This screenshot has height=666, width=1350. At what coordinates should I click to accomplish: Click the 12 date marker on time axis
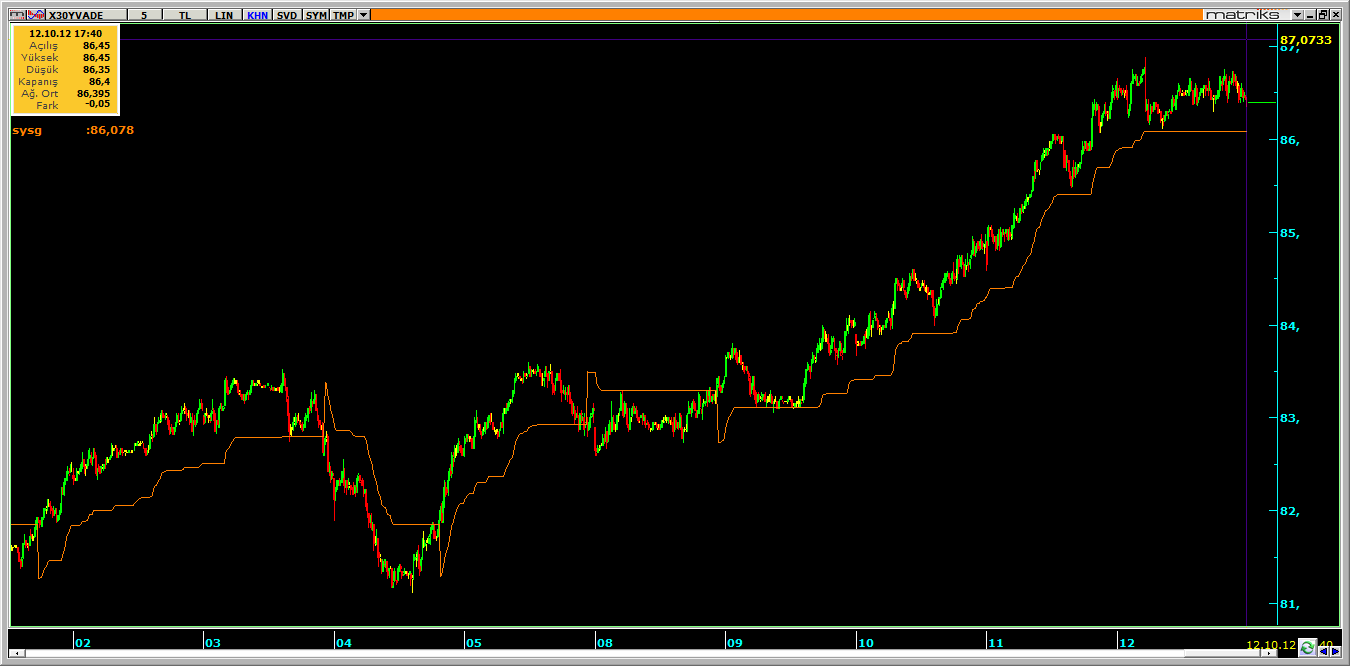[1126, 643]
